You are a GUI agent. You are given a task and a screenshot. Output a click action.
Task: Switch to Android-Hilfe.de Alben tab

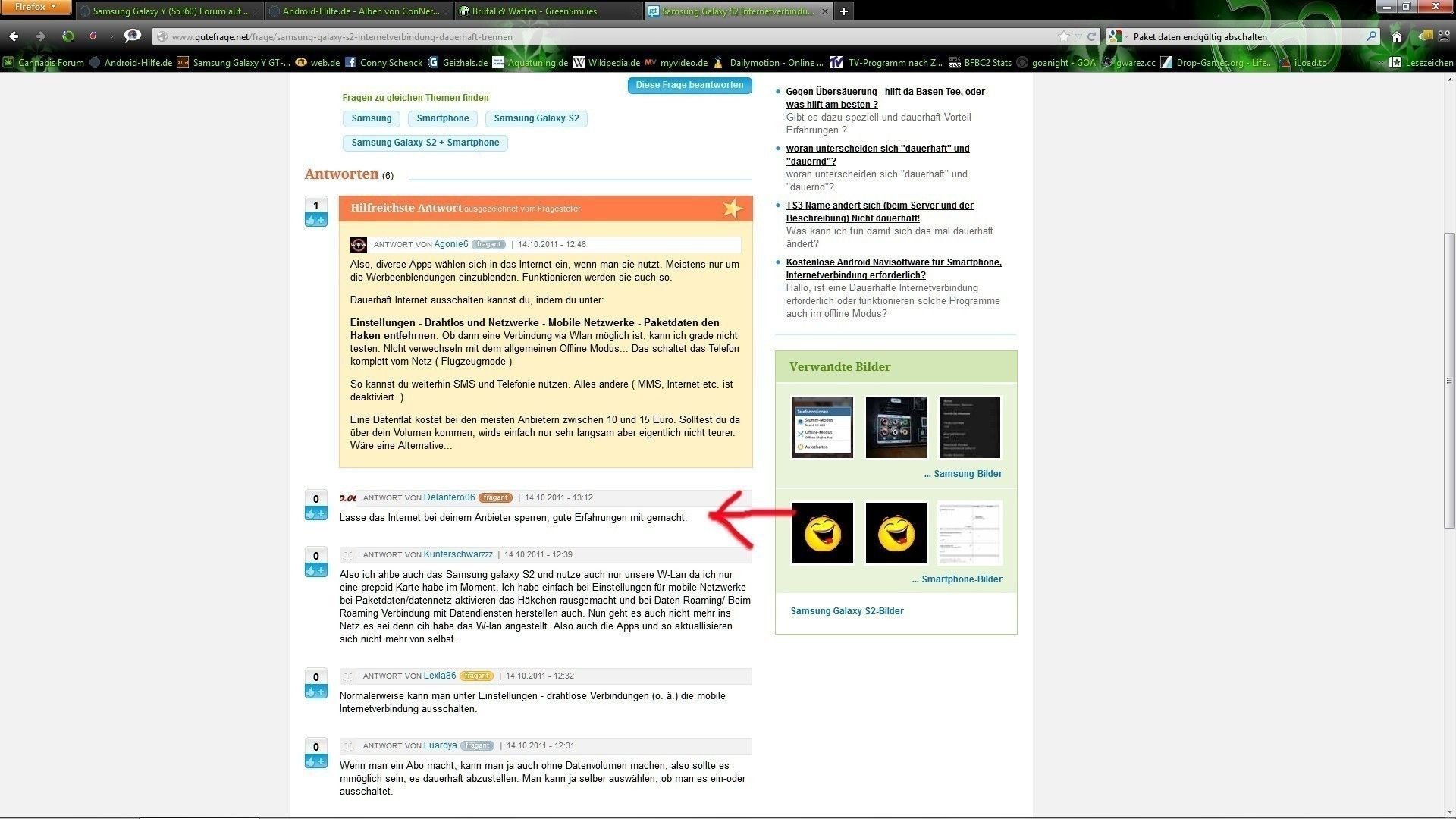[359, 11]
